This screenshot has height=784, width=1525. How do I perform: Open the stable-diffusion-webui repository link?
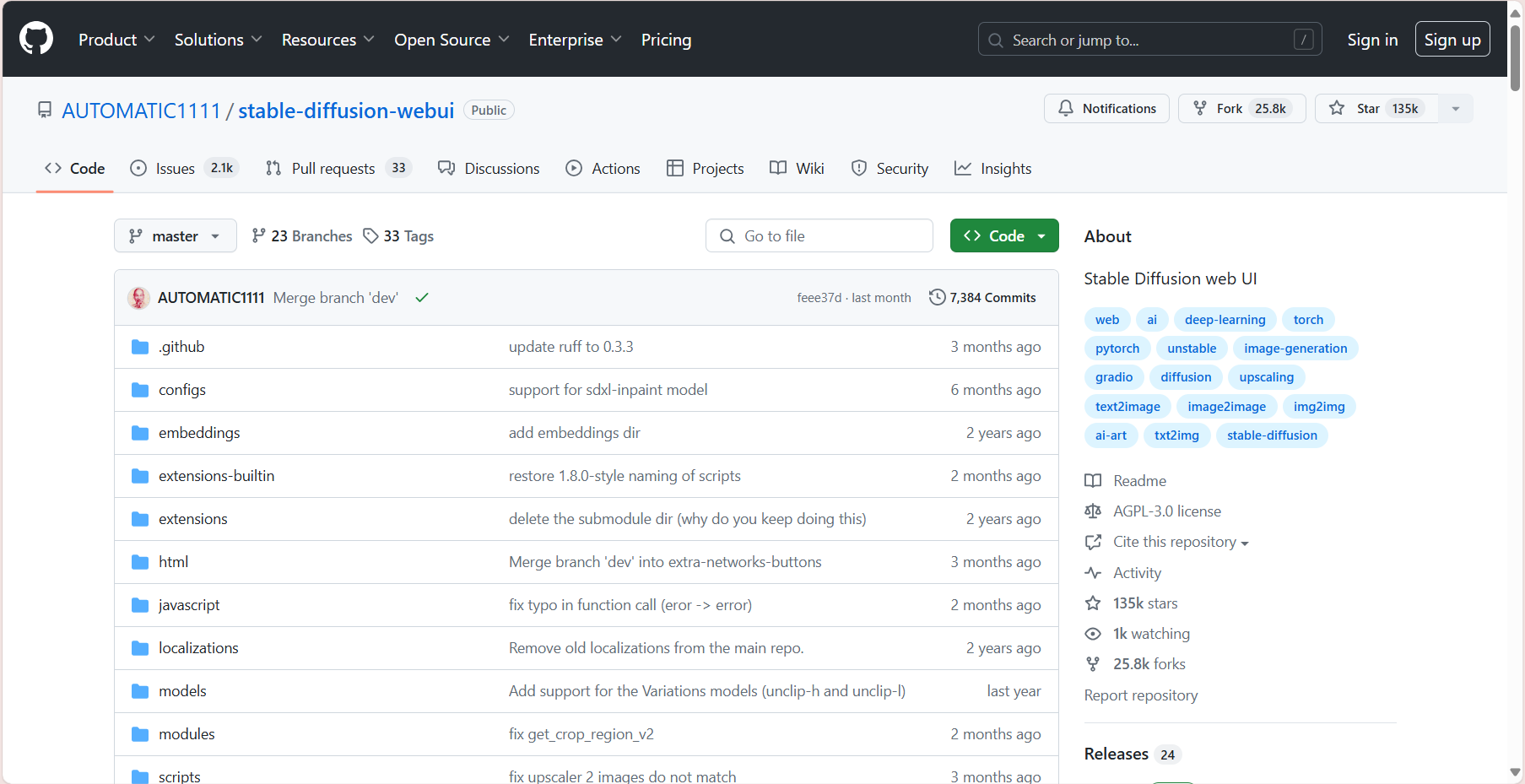point(346,111)
